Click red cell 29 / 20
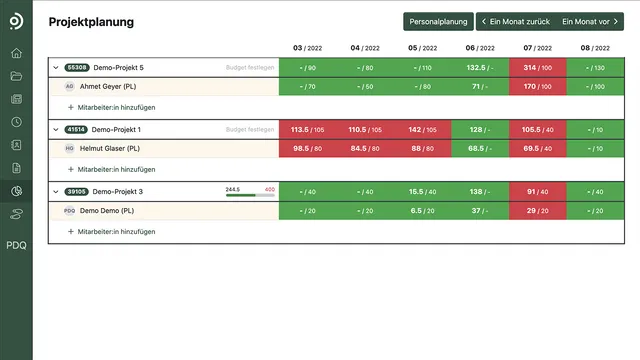Viewport: 640px width, 360px height. tap(538, 211)
